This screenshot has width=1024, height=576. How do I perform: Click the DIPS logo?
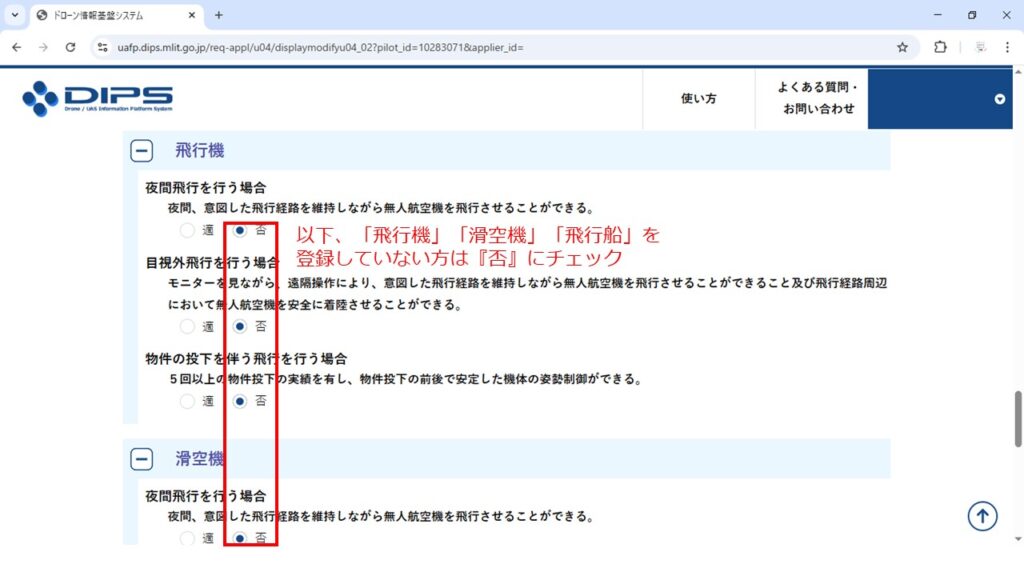[97, 98]
